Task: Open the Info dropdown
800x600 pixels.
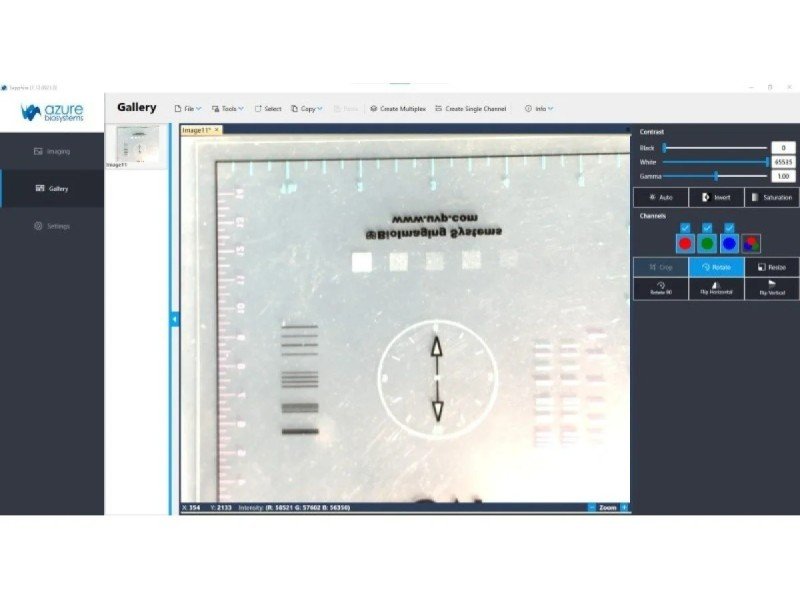Action: pos(538,108)
